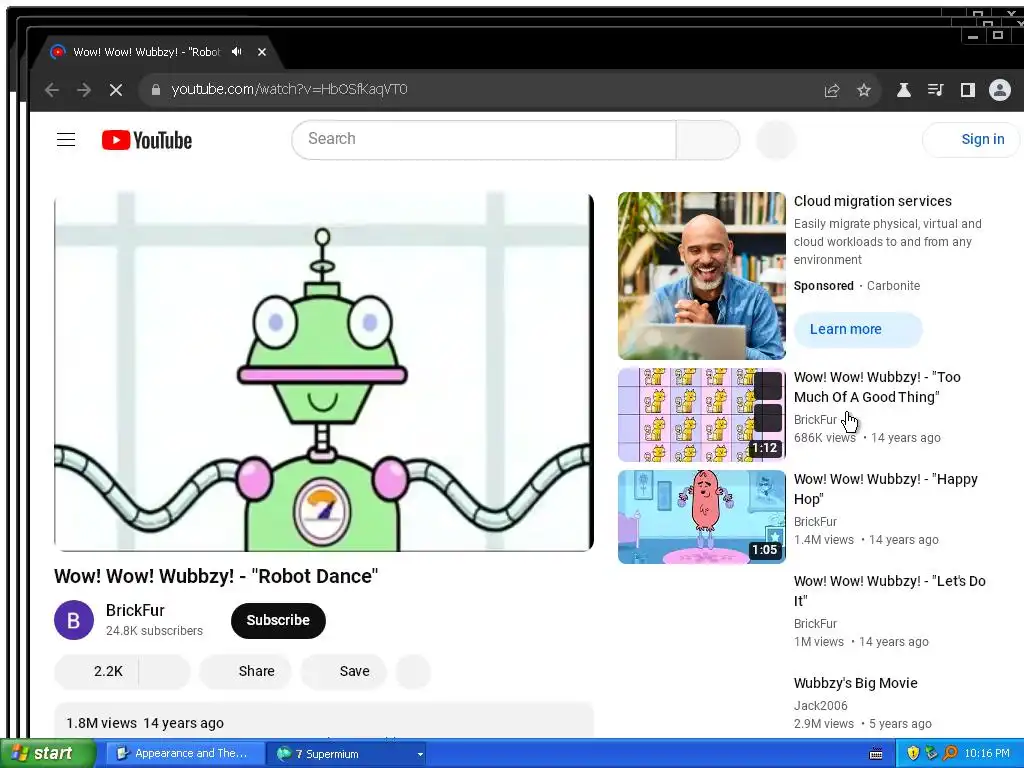Subscribe to BrickFur
This screenshot has width=1024, height=768.
tap(278, 620)
